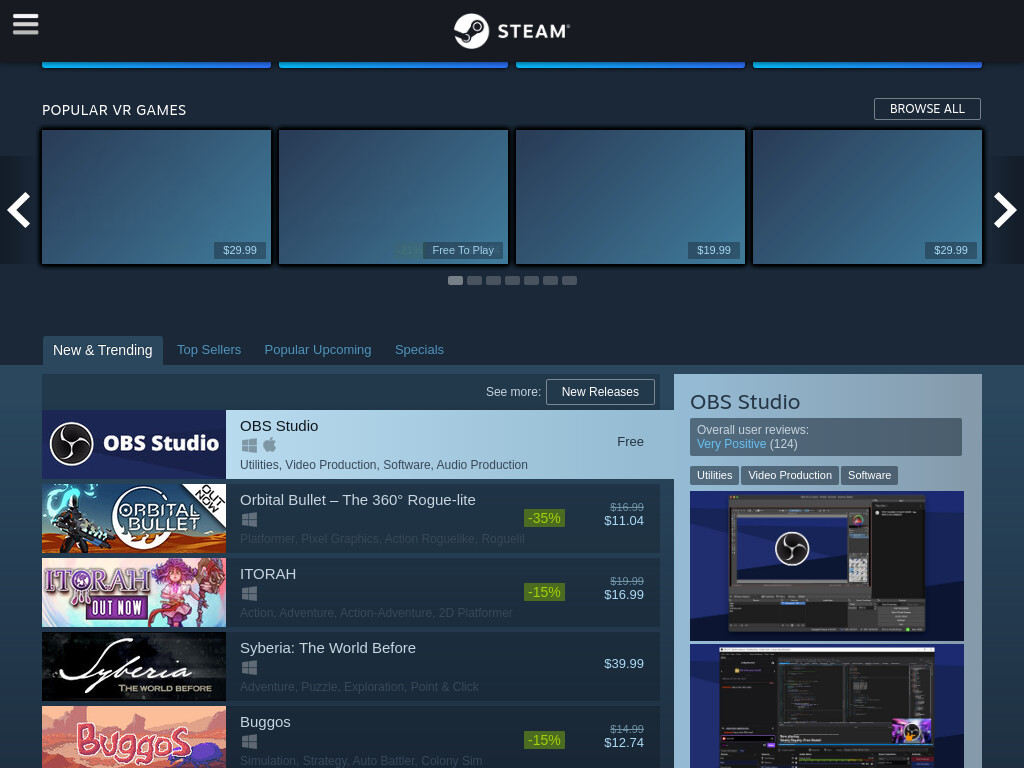The image size is (1024, 768).
Task: Click Buggos' -15% discount badge
Action: (x=544, y=741)
